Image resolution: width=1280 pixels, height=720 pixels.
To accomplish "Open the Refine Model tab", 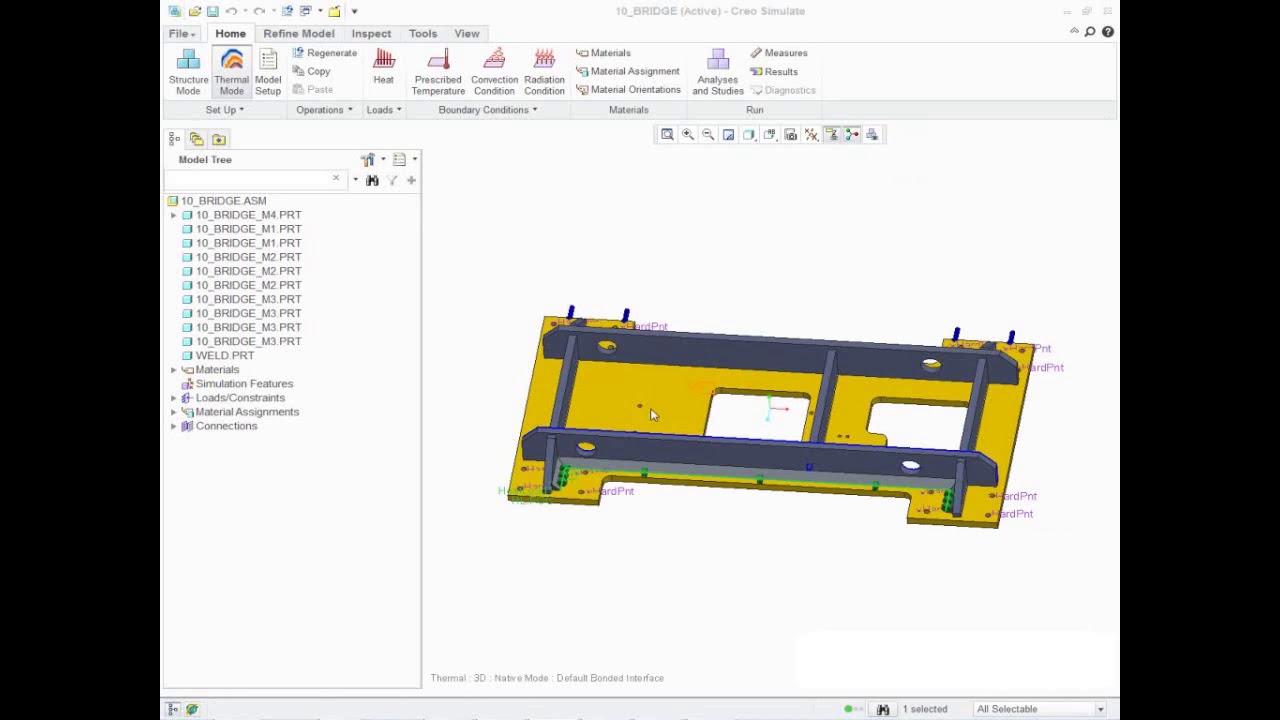I will [299, 33].
